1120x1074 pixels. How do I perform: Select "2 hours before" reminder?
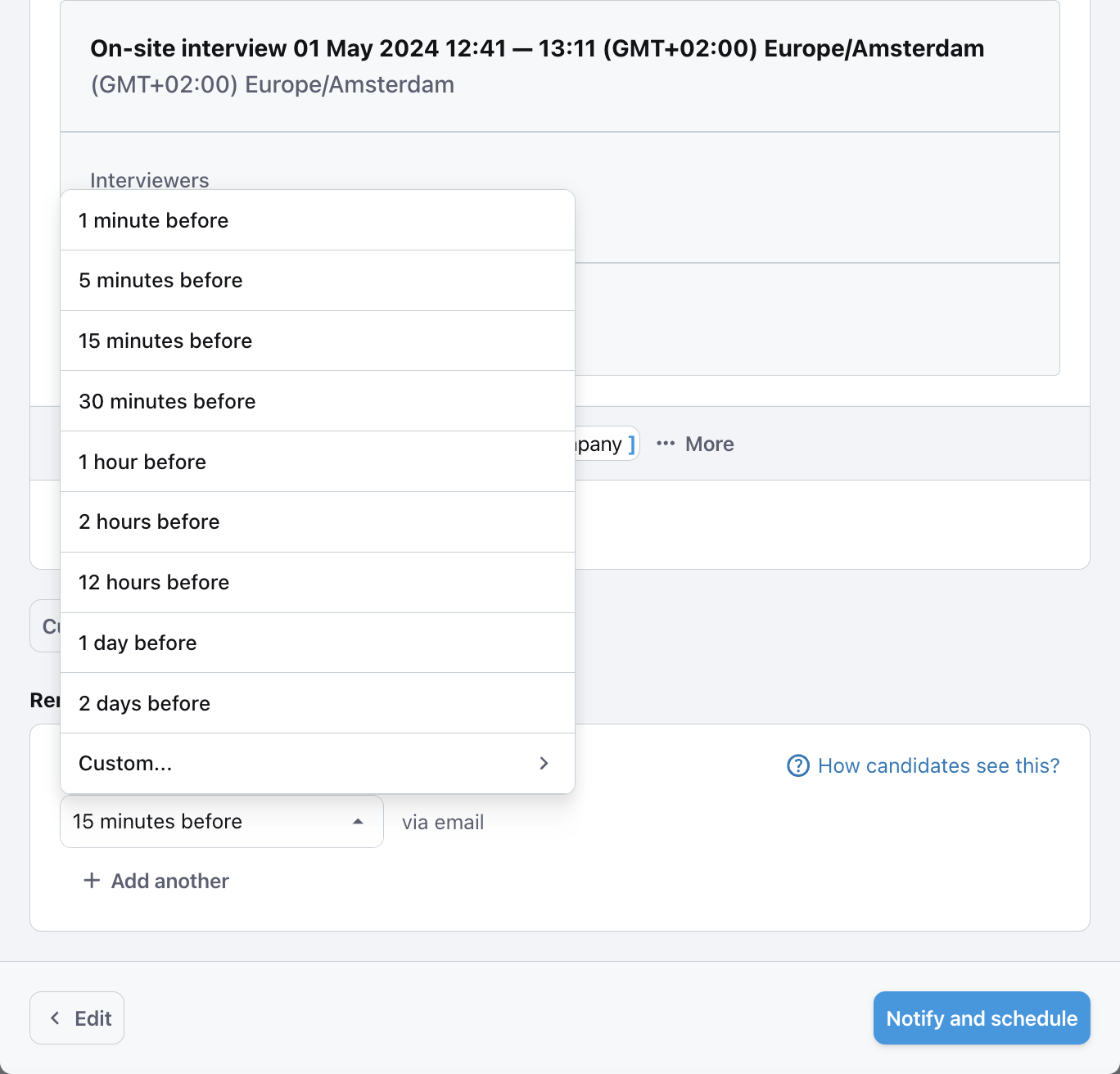(x=318, y=522)
